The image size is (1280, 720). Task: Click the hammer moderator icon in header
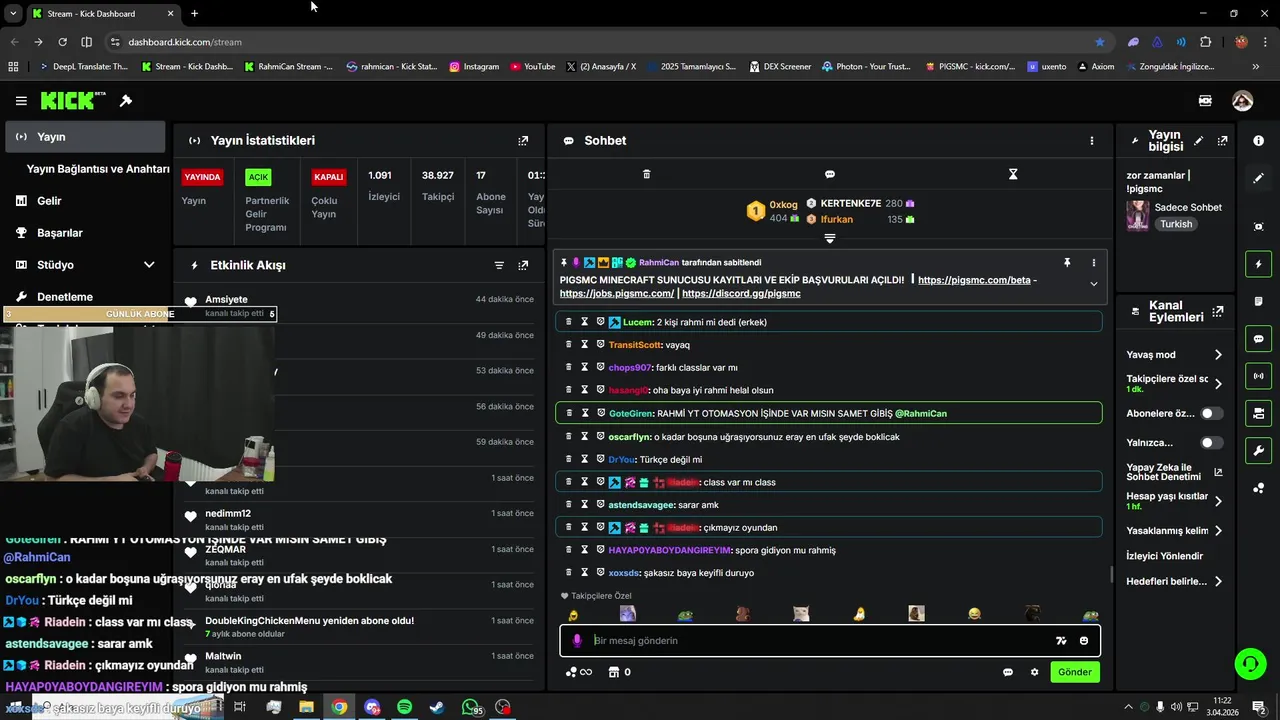[x=126, y=101]
